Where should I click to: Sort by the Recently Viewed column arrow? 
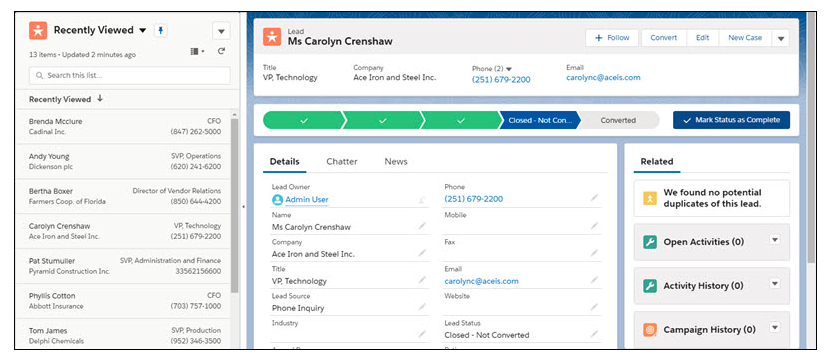[x=100, y=98]
